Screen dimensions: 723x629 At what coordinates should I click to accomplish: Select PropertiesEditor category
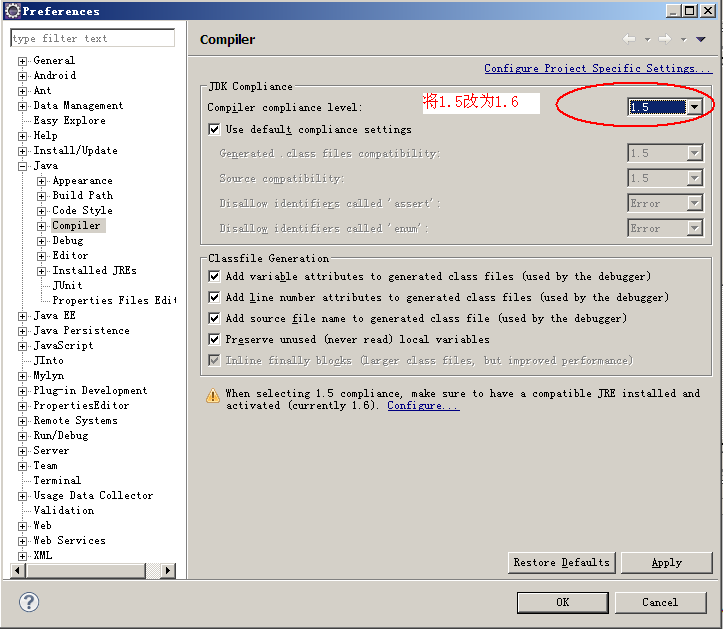[81, 405]
